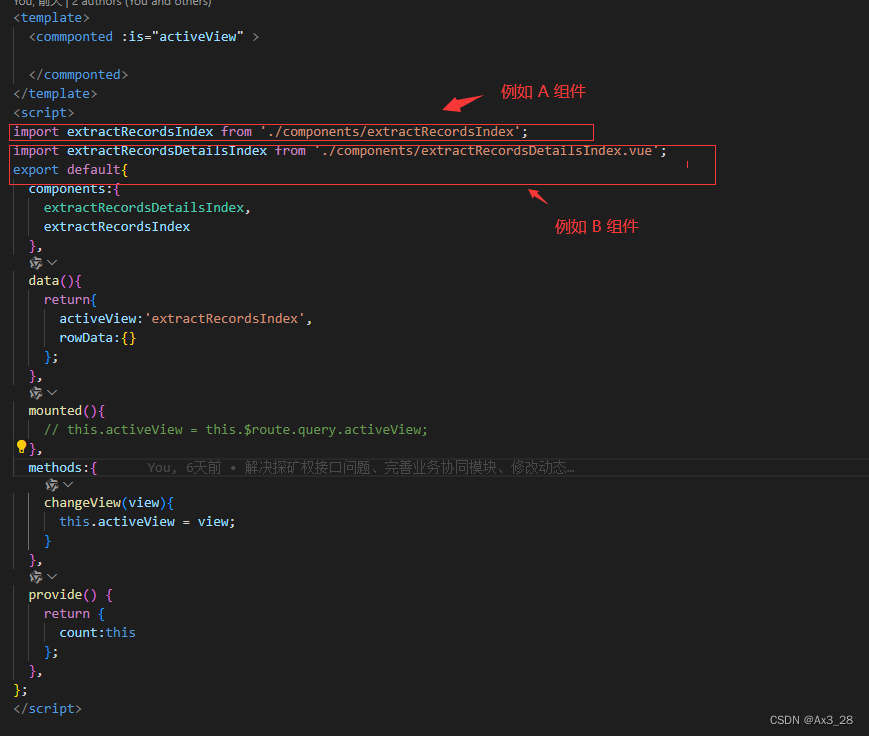The image size is (869, 736).
Task: Click the './components/extractRecordsDetailsIndex.vue' import path
Action: (x=486, y=151)
